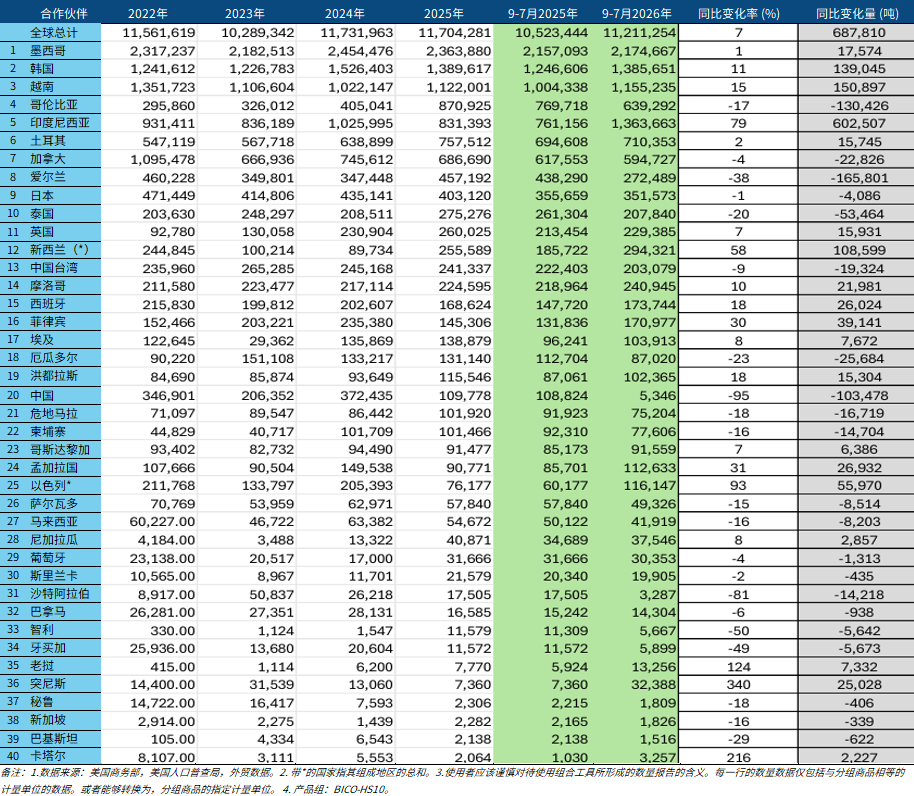Click the 新加坡 row label

(48, 720)
